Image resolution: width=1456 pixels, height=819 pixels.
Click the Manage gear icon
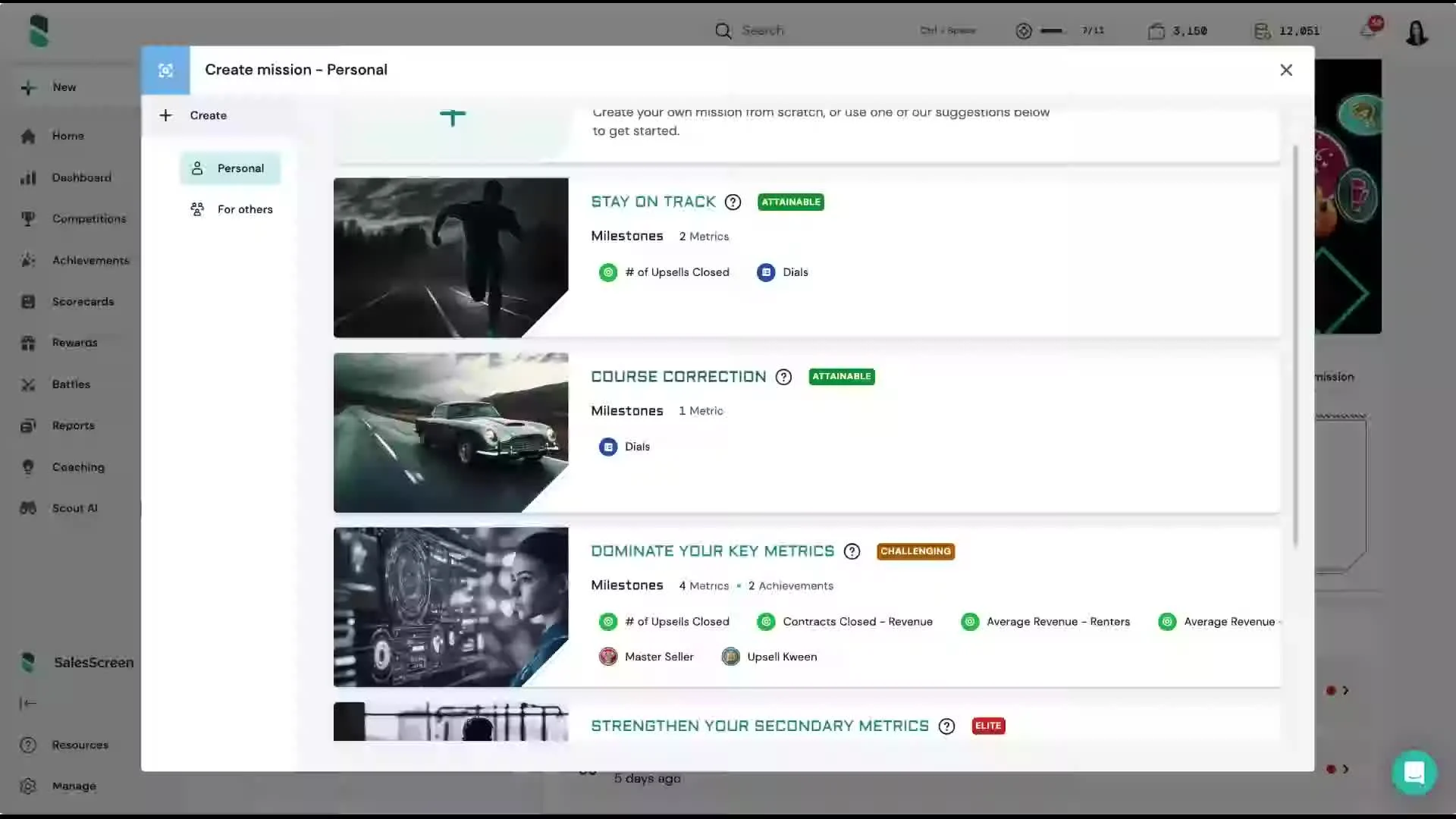[x=29, y=786]
